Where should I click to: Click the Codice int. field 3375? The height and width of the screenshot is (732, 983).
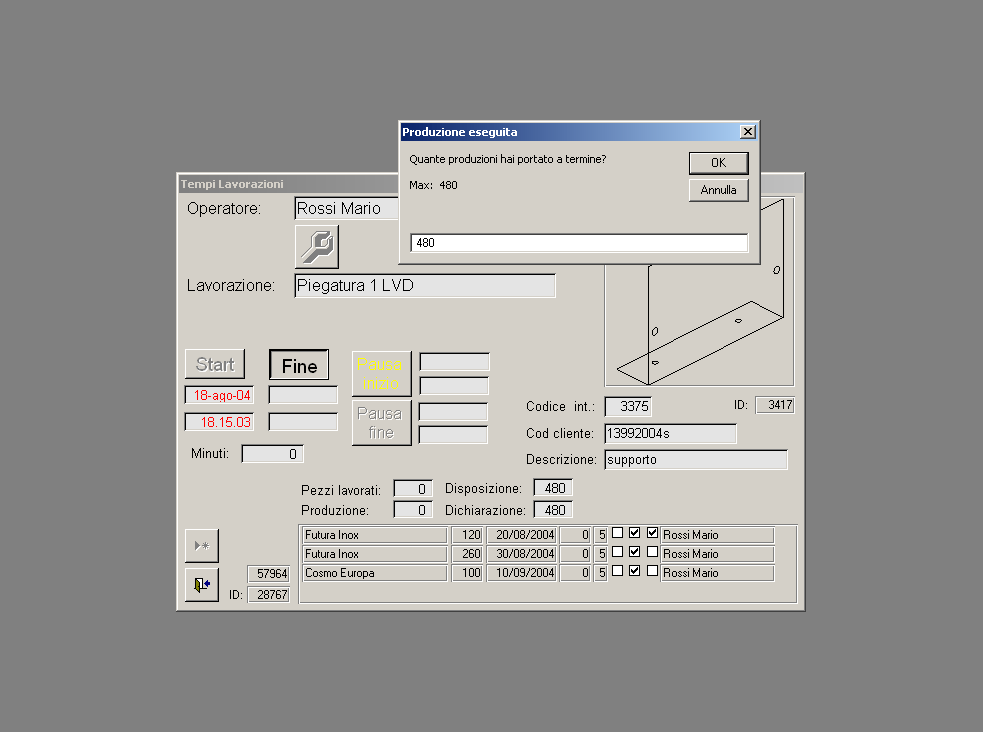point(628,407)
